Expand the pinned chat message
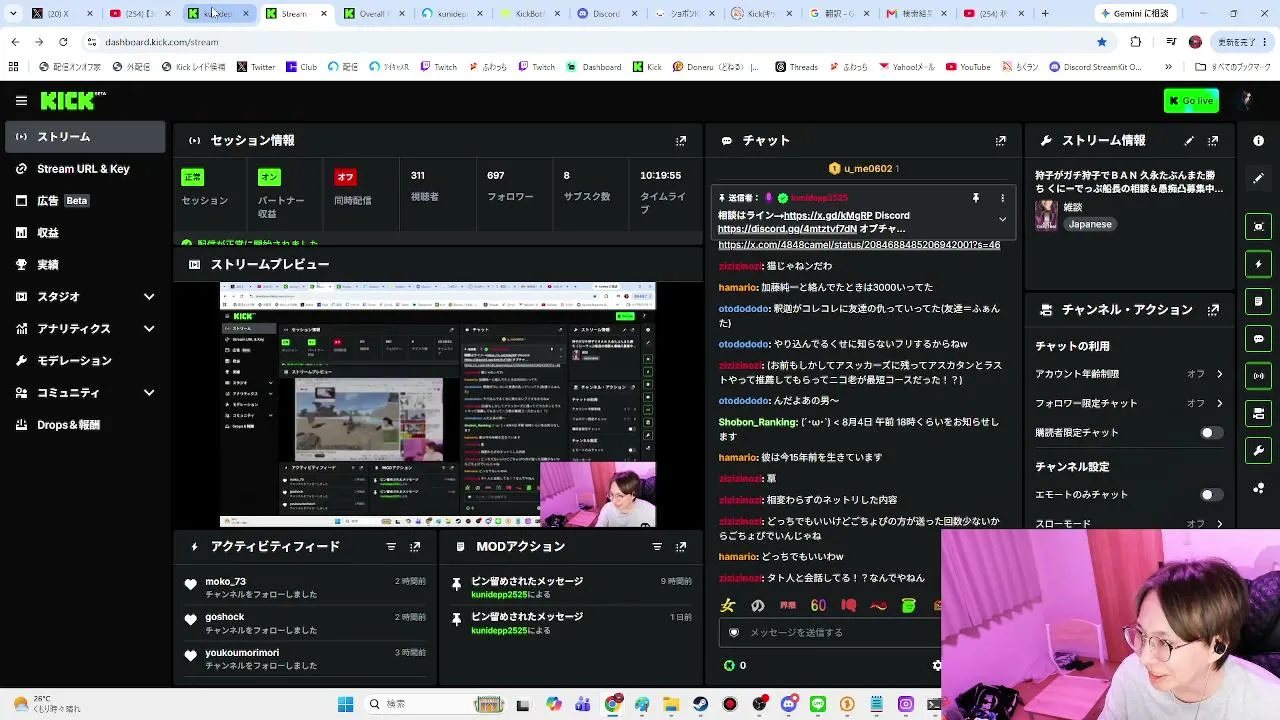The height and width of the screenshot is (720, 1280). click(1002, 219)
